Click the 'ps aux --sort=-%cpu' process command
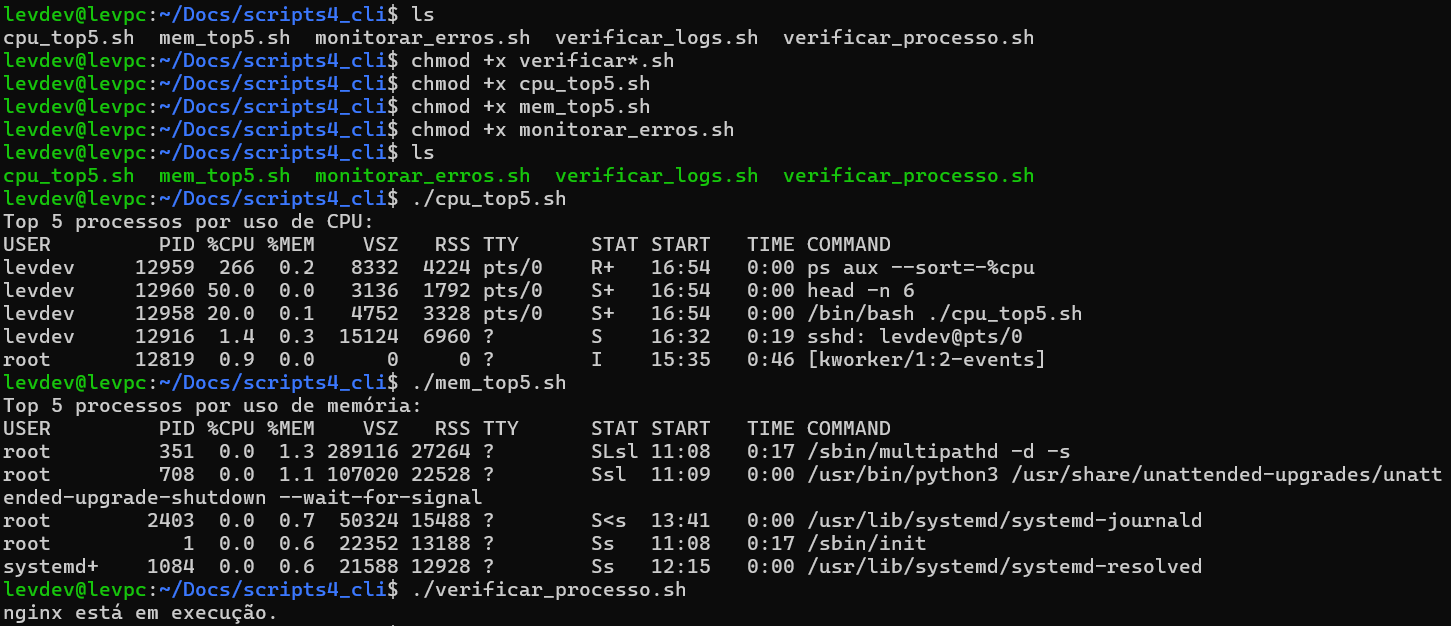Screen dimensions: 1451x626 pyautogui.click(x=920, y=268)
